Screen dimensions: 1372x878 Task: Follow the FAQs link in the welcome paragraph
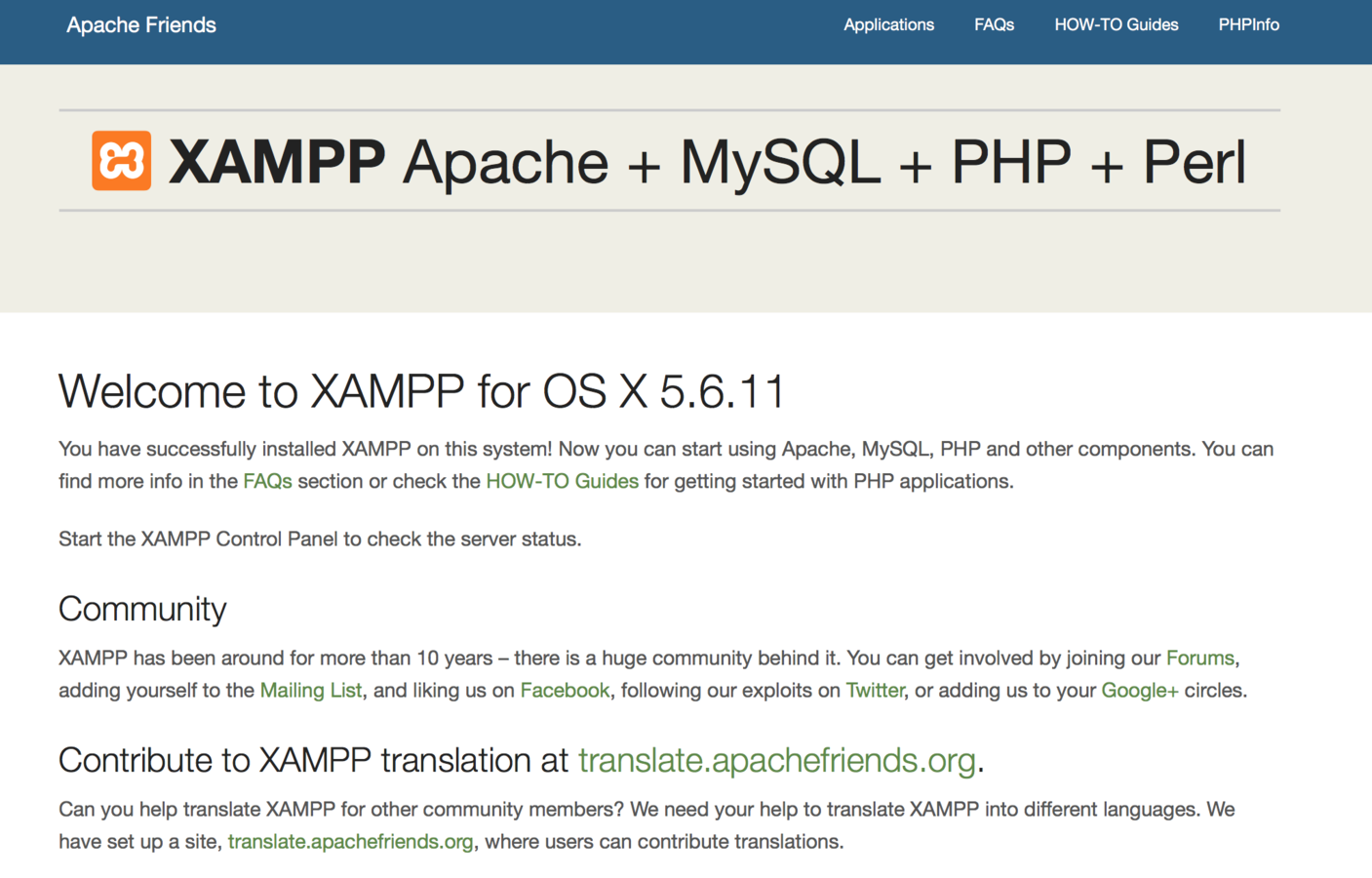coord(267,481)
